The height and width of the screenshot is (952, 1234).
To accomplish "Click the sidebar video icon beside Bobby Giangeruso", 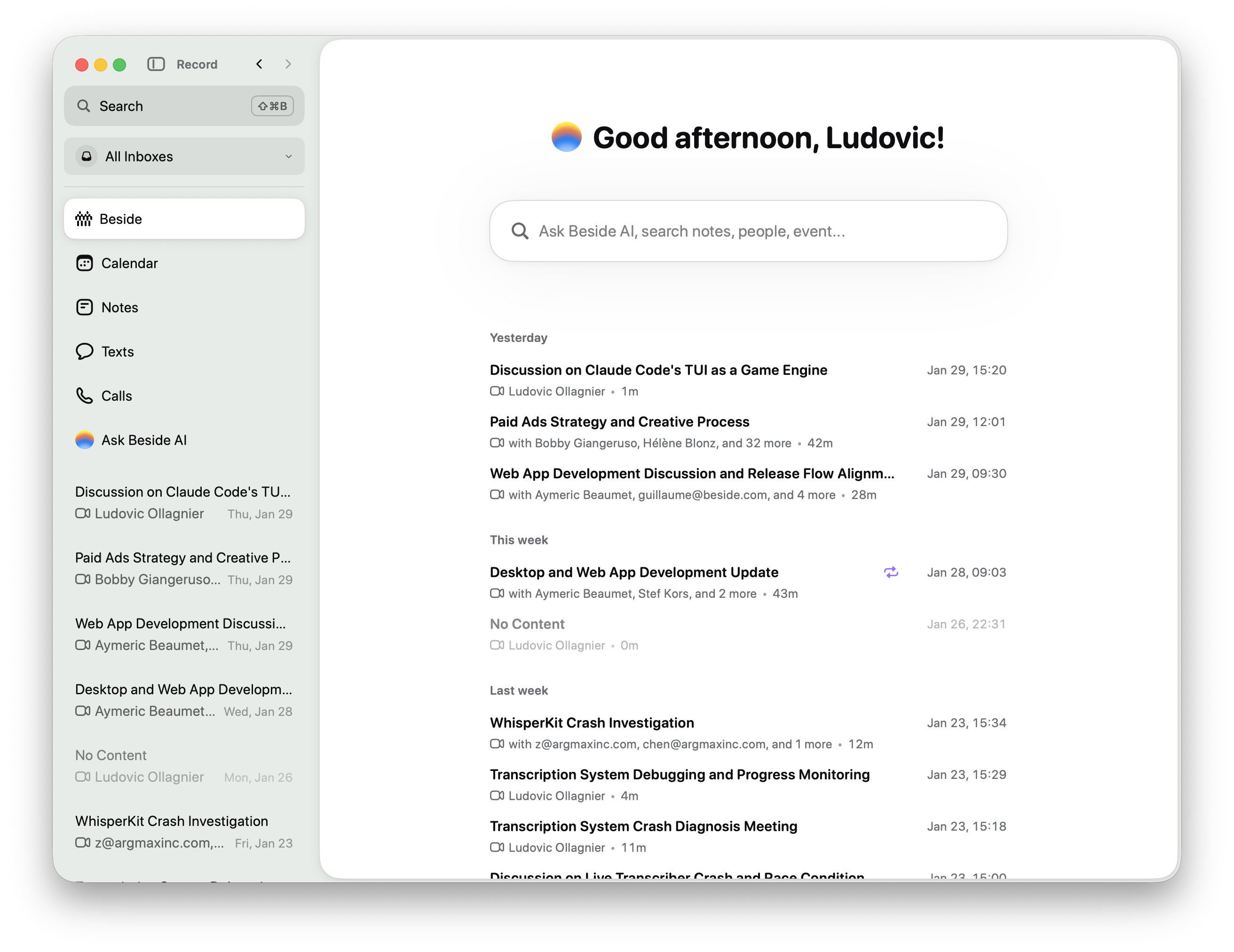I will [82, 579].
